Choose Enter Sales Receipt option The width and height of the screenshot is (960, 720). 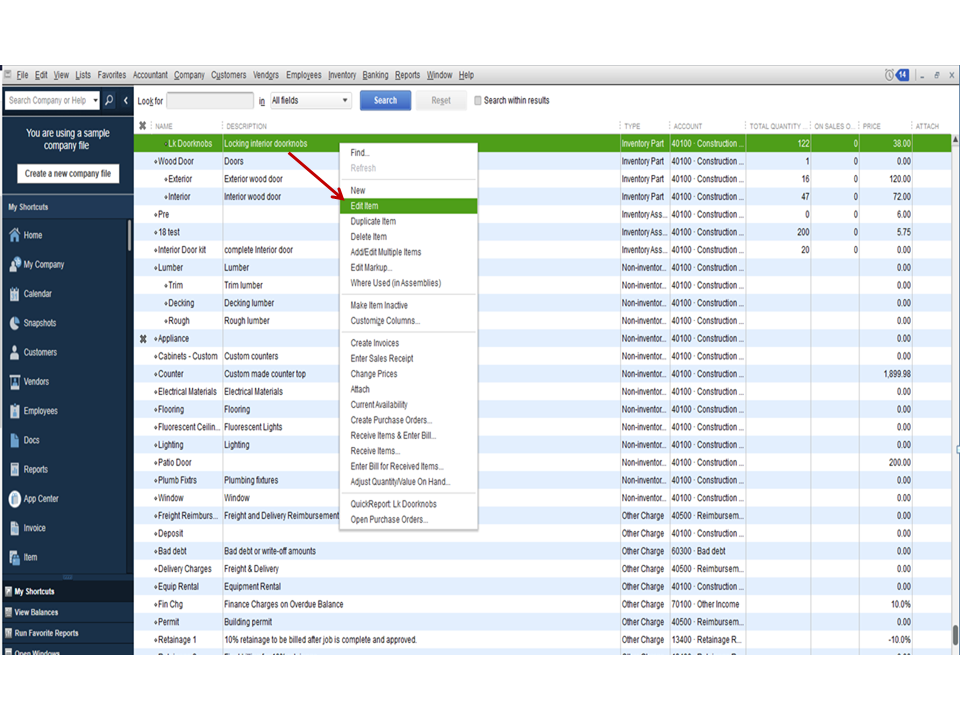(408, 358)
